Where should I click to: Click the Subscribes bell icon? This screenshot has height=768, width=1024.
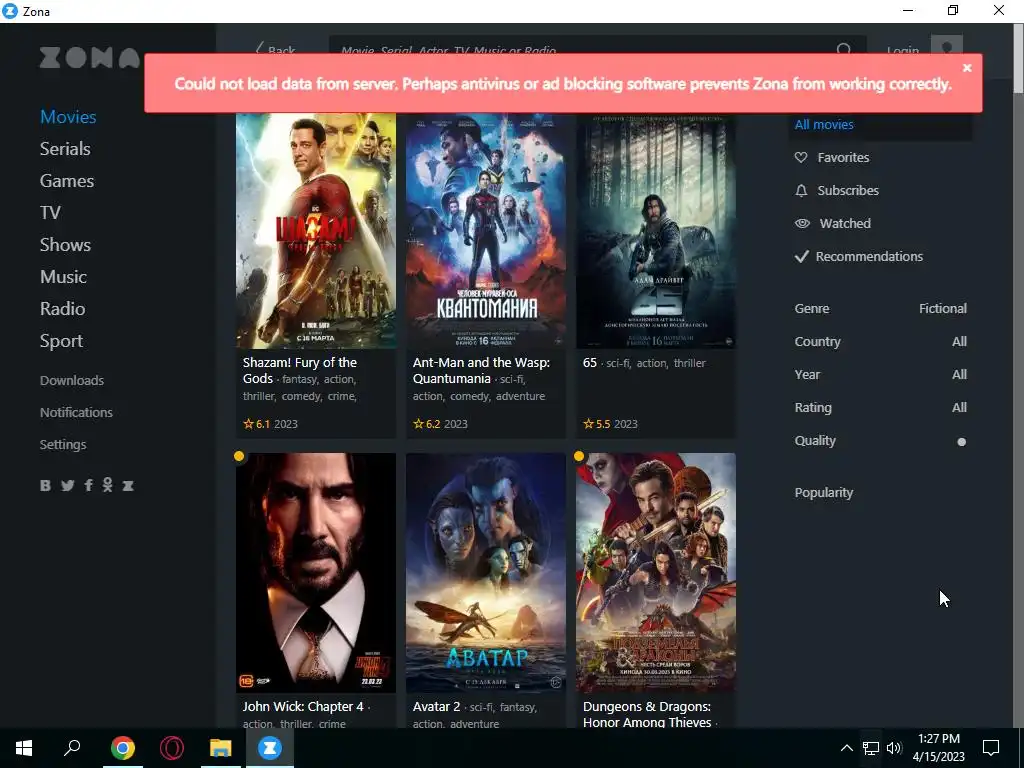pyautogui.click(x=801, y=191)
